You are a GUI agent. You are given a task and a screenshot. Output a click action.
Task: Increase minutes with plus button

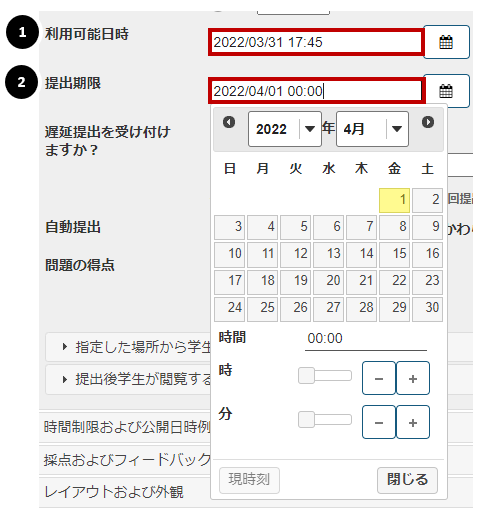[413, 422]
